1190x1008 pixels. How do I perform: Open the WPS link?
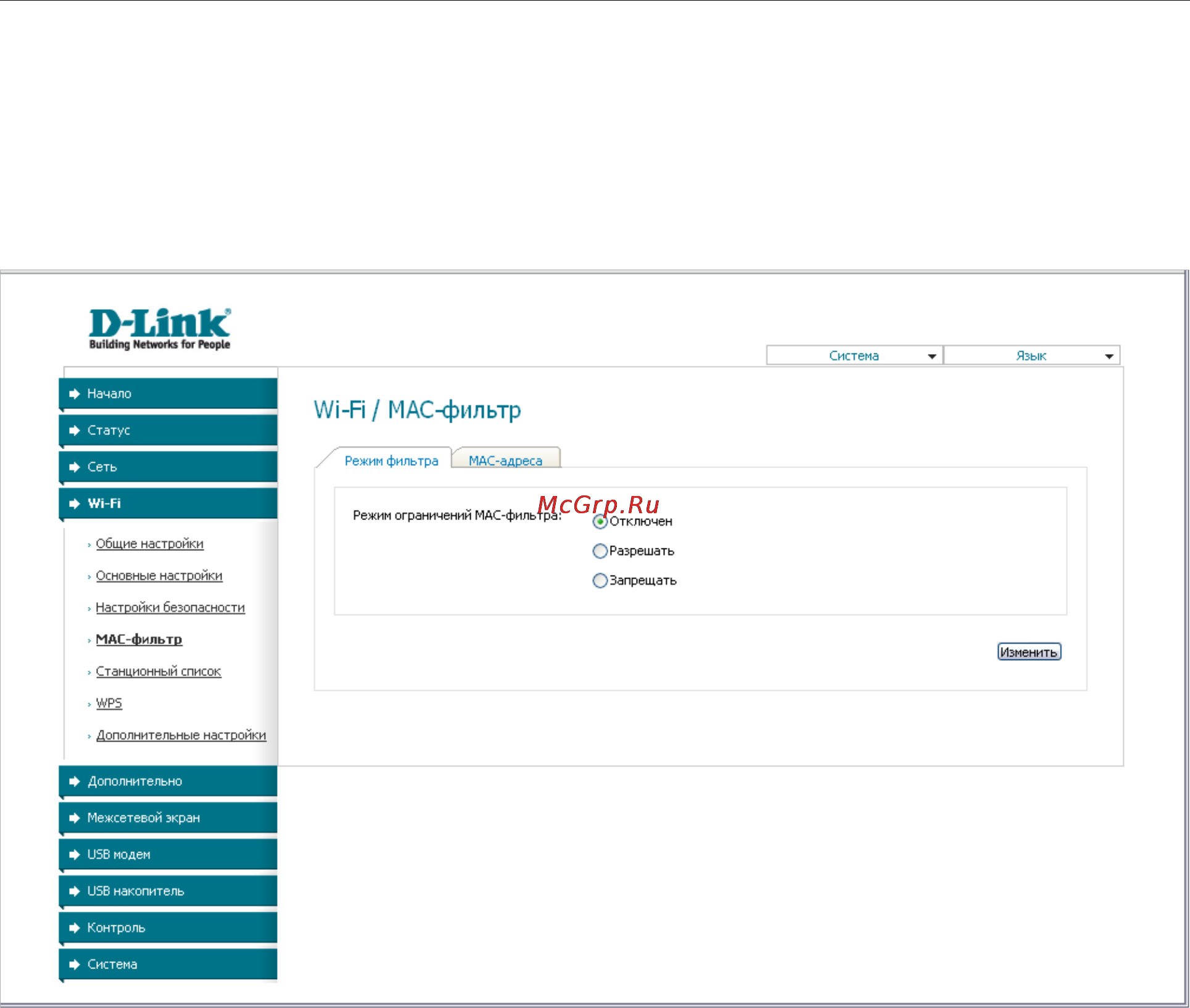(x=109, y=703)
